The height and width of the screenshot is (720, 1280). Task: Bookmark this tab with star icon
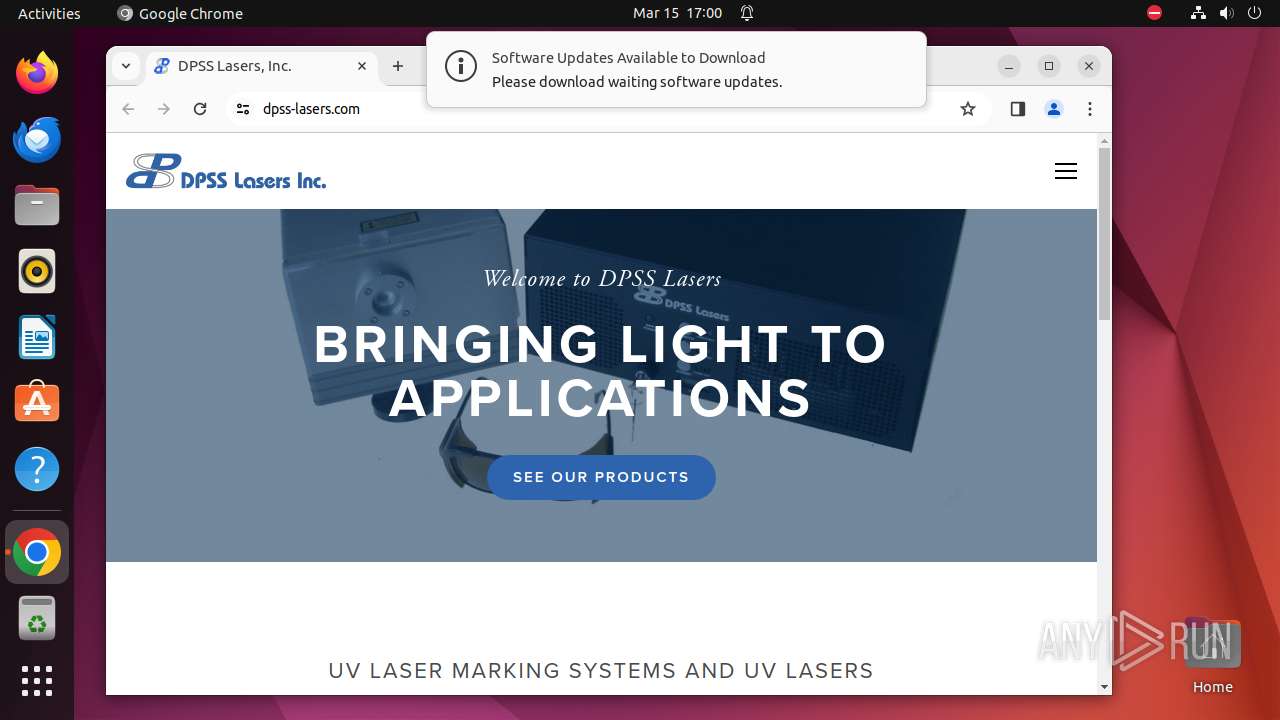(x=967, y=109)
